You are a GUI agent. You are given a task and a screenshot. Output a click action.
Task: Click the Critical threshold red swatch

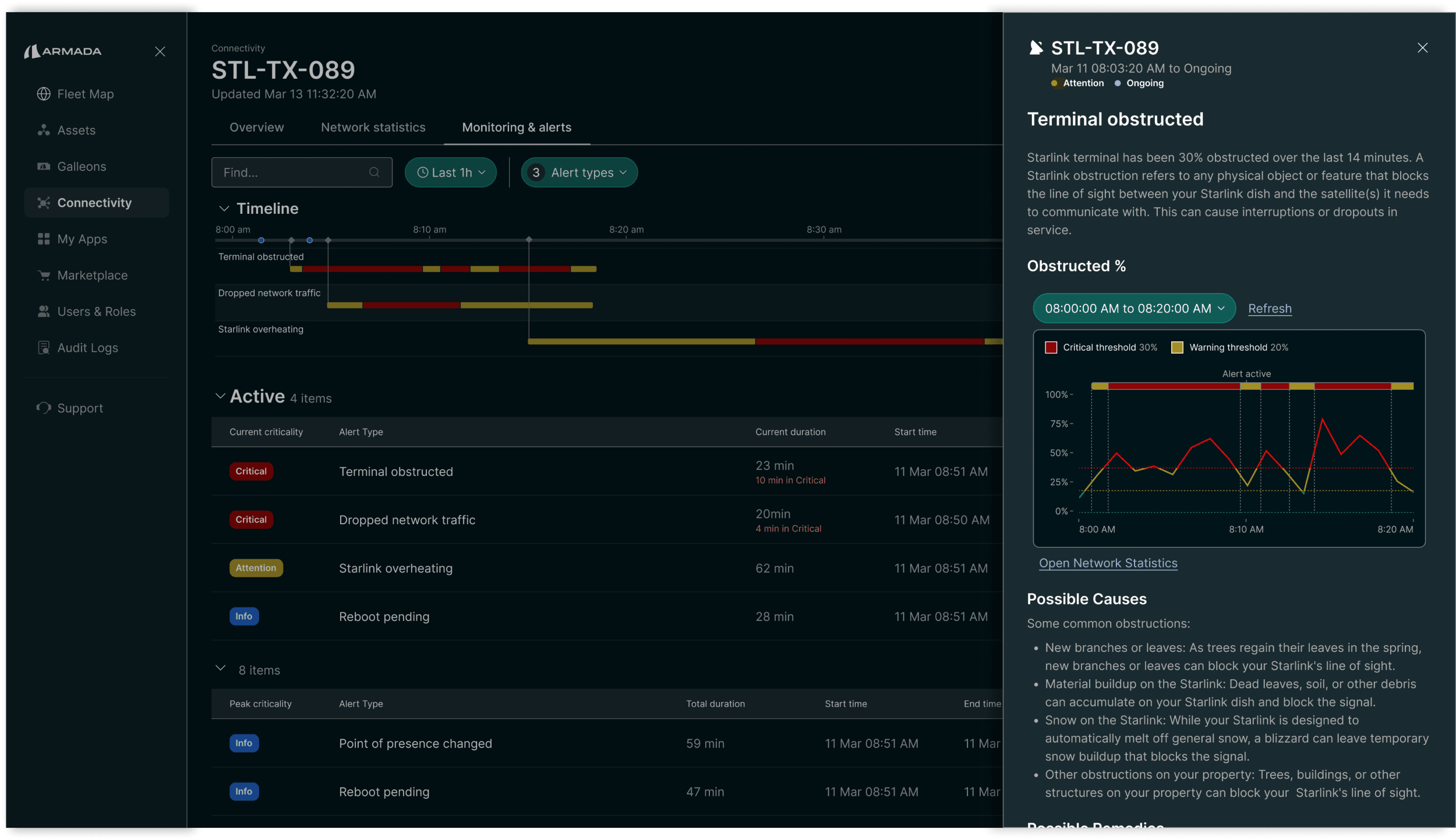[1051, 348]
